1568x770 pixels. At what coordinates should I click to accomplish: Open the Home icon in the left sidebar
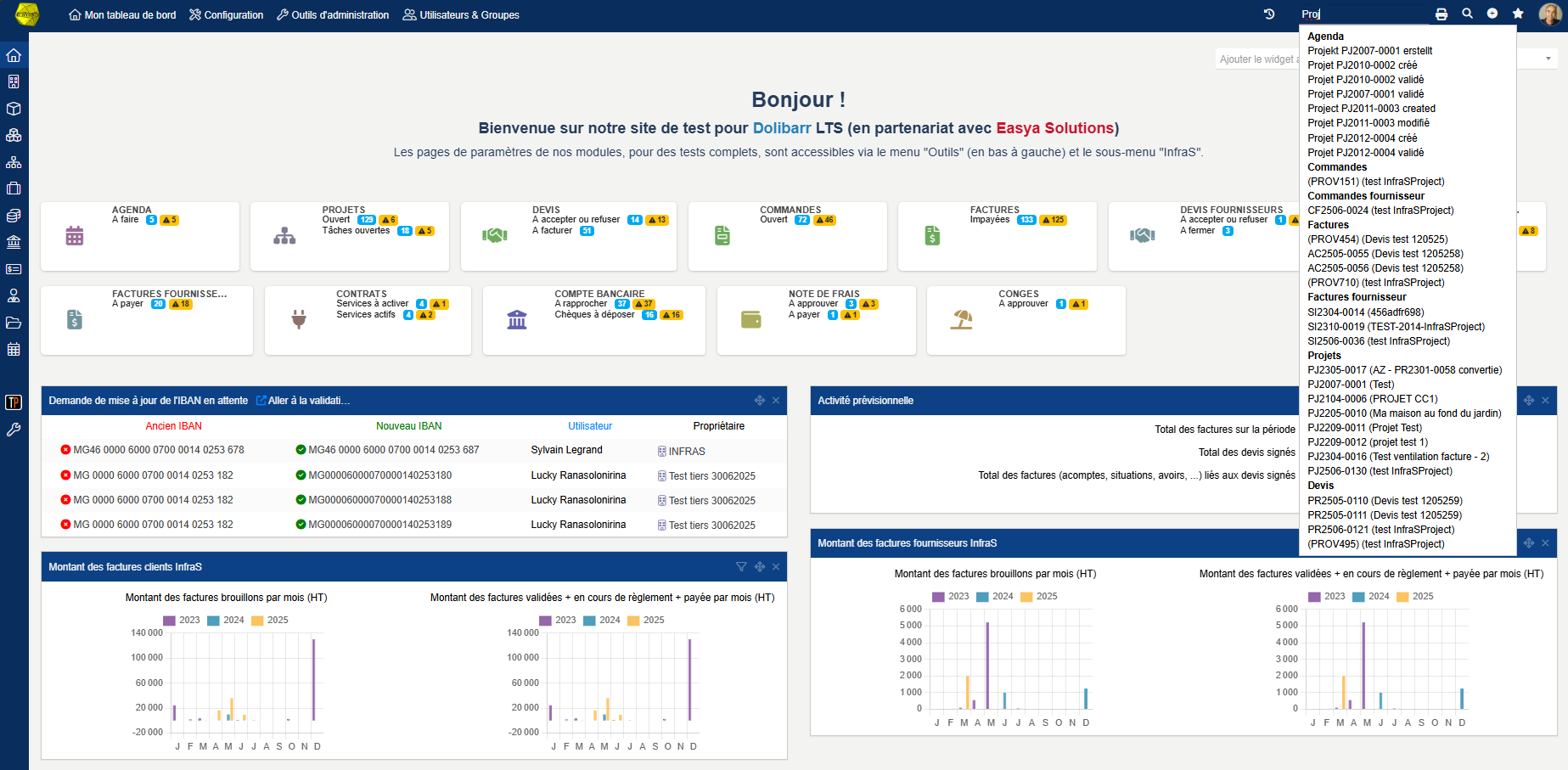tap(14, 55)
